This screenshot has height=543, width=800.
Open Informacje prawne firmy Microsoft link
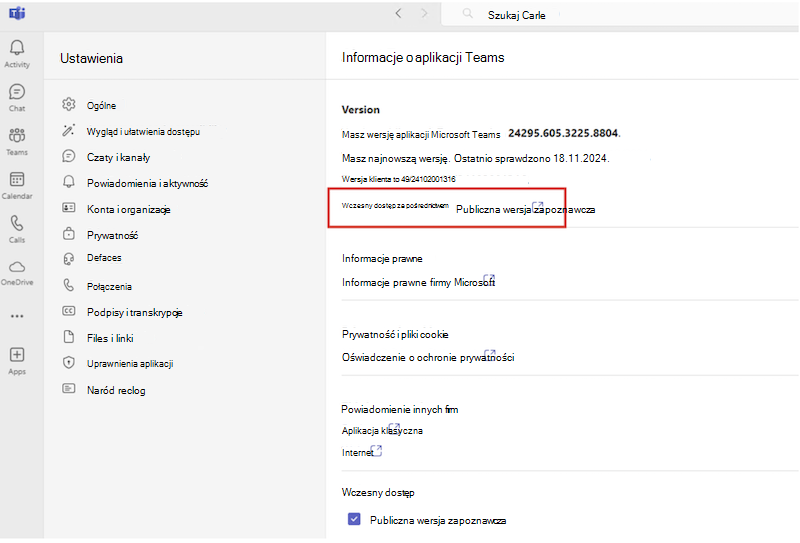418,282
